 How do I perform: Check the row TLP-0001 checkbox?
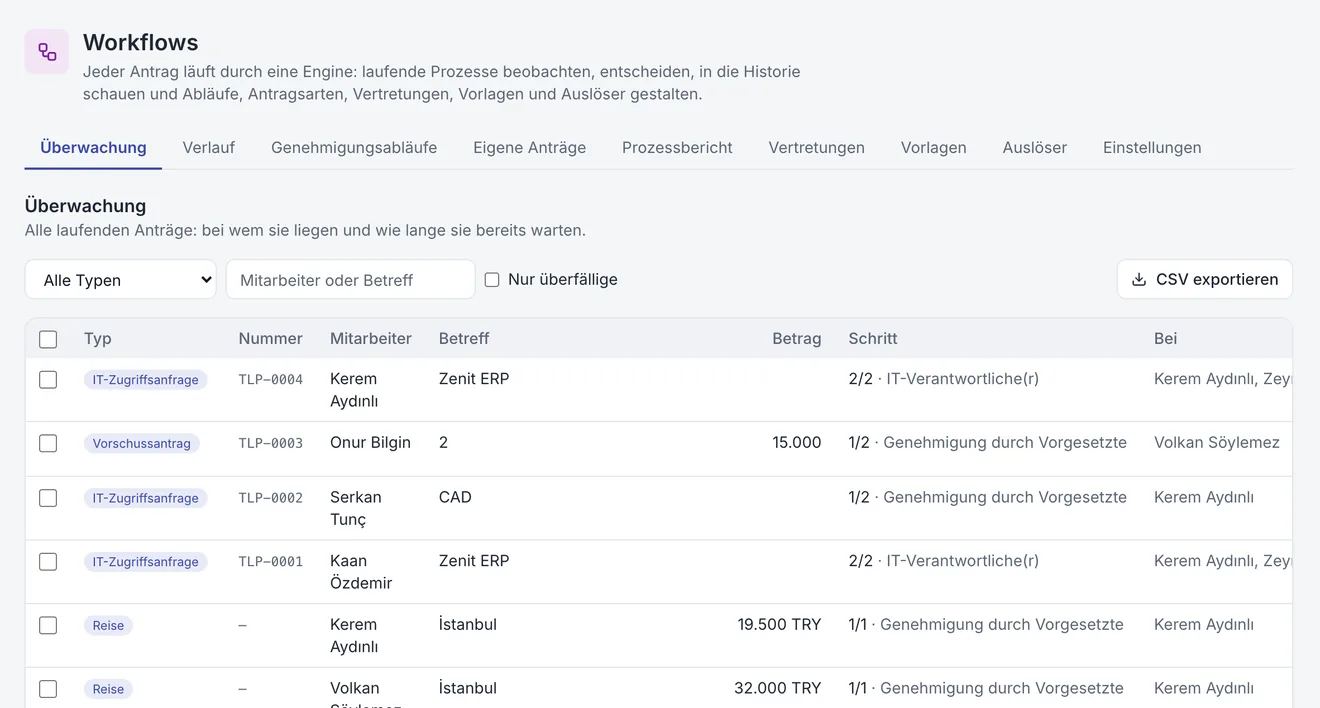pos(48,562)
